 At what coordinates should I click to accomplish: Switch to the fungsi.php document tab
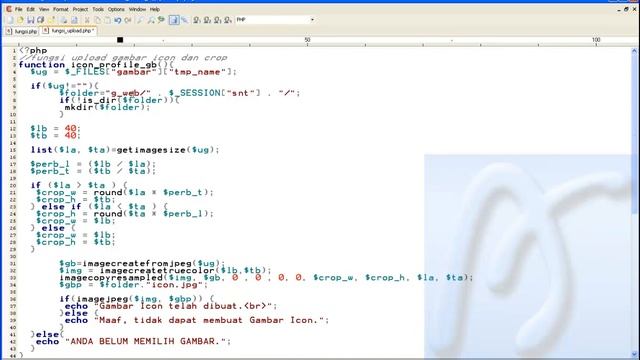point(22,31)
